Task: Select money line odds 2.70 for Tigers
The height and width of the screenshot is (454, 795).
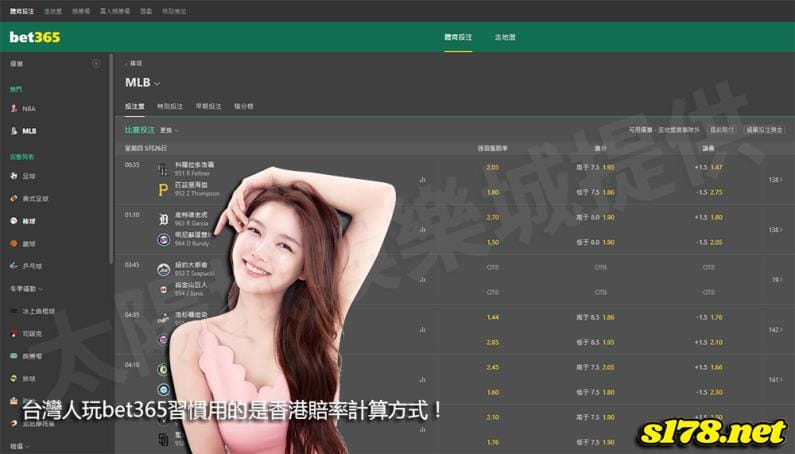Action: click(492, 217)
